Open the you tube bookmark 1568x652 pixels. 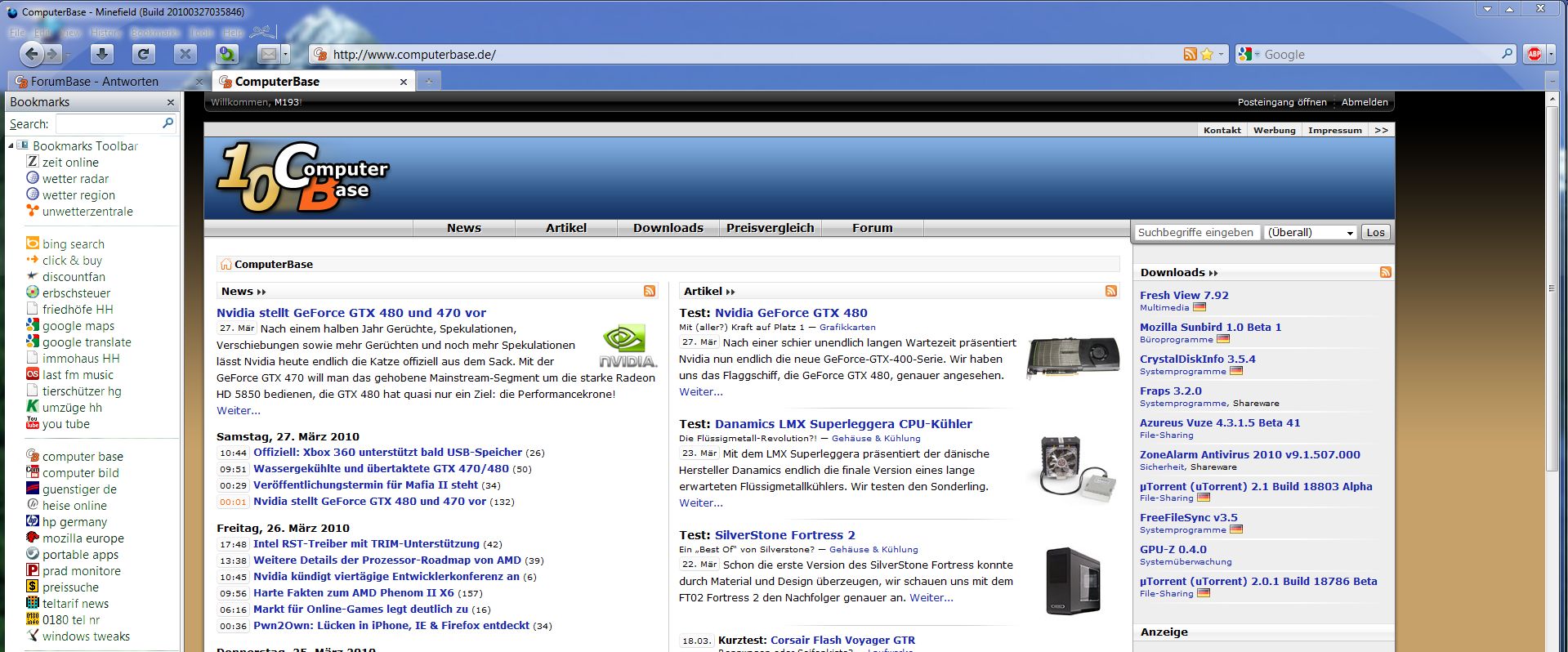click(66, 423)
